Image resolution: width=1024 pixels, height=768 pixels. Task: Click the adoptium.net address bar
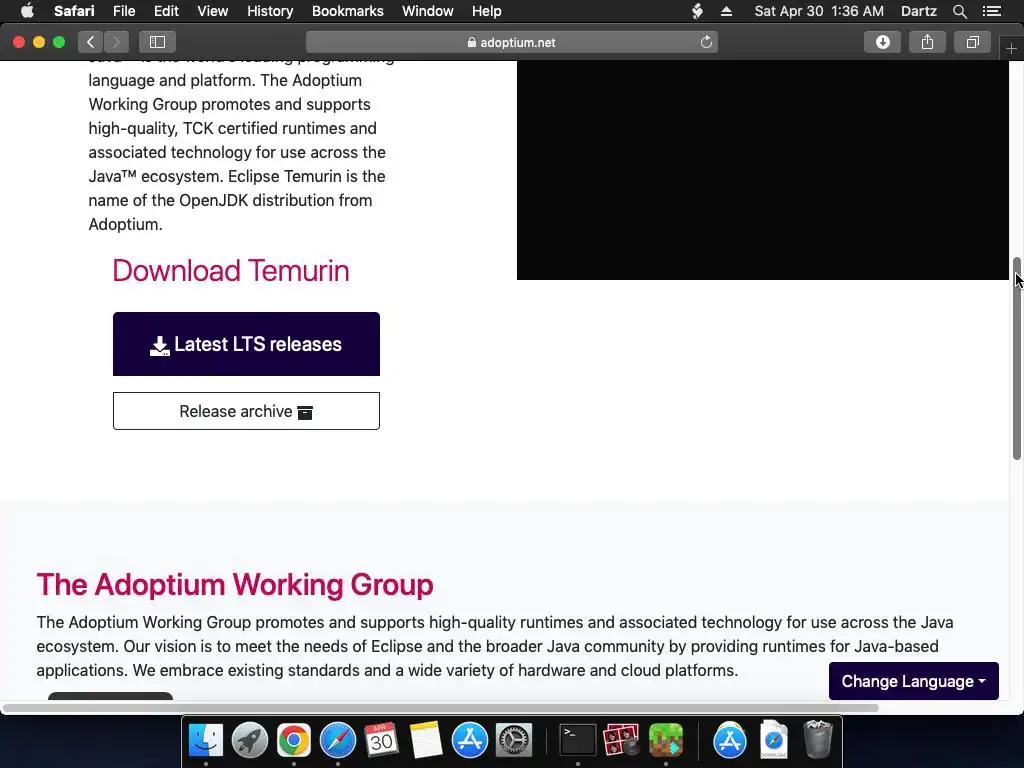coord(511,42)
